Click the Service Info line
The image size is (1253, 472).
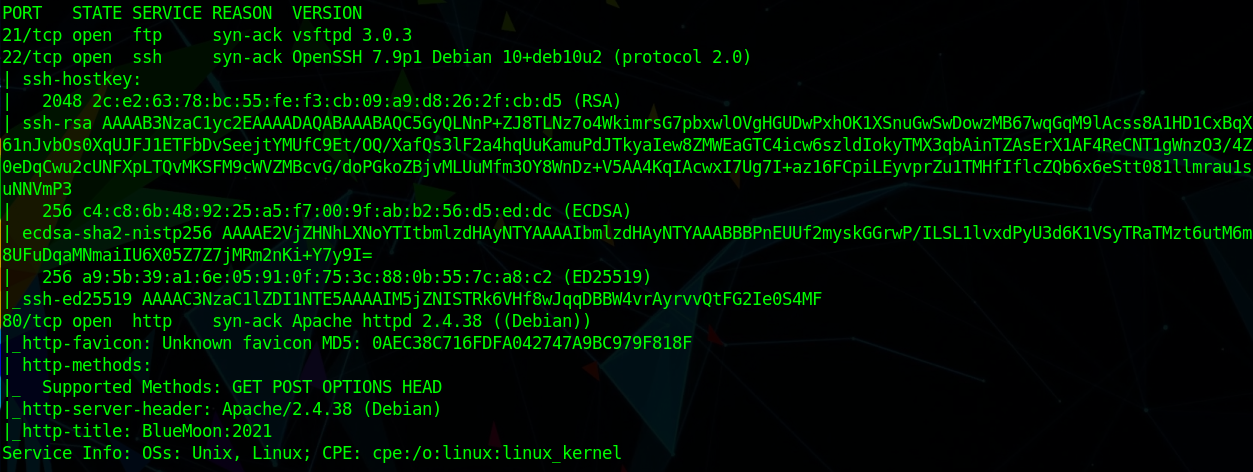pos(312,452)
